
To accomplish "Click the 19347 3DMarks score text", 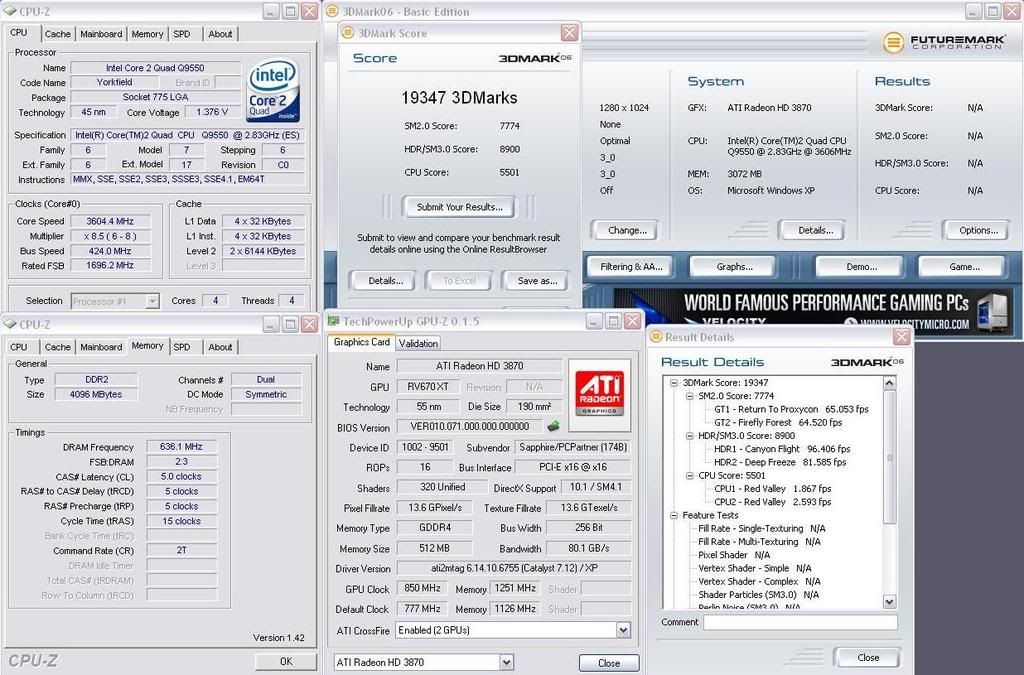I will (459, 98).
